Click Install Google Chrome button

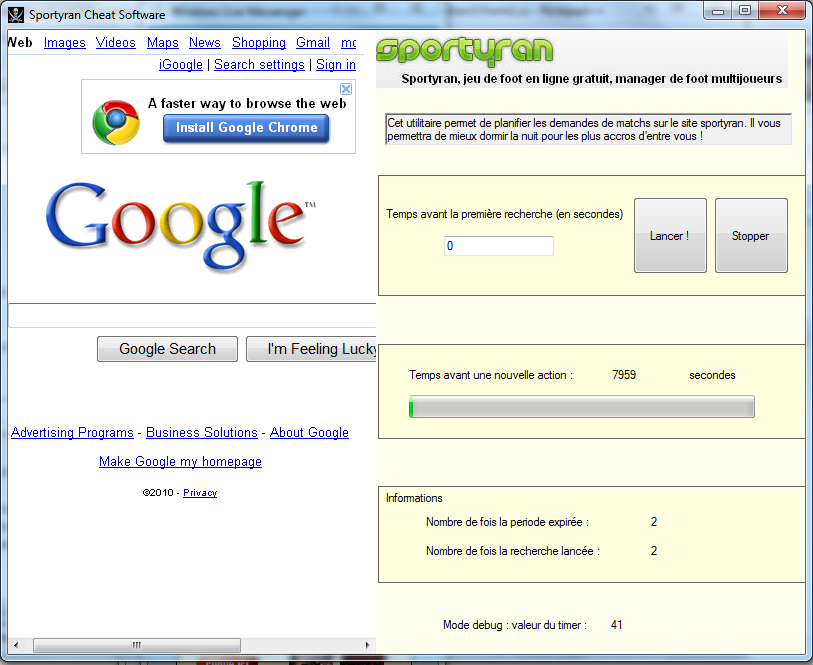click(x=246, y=128)
